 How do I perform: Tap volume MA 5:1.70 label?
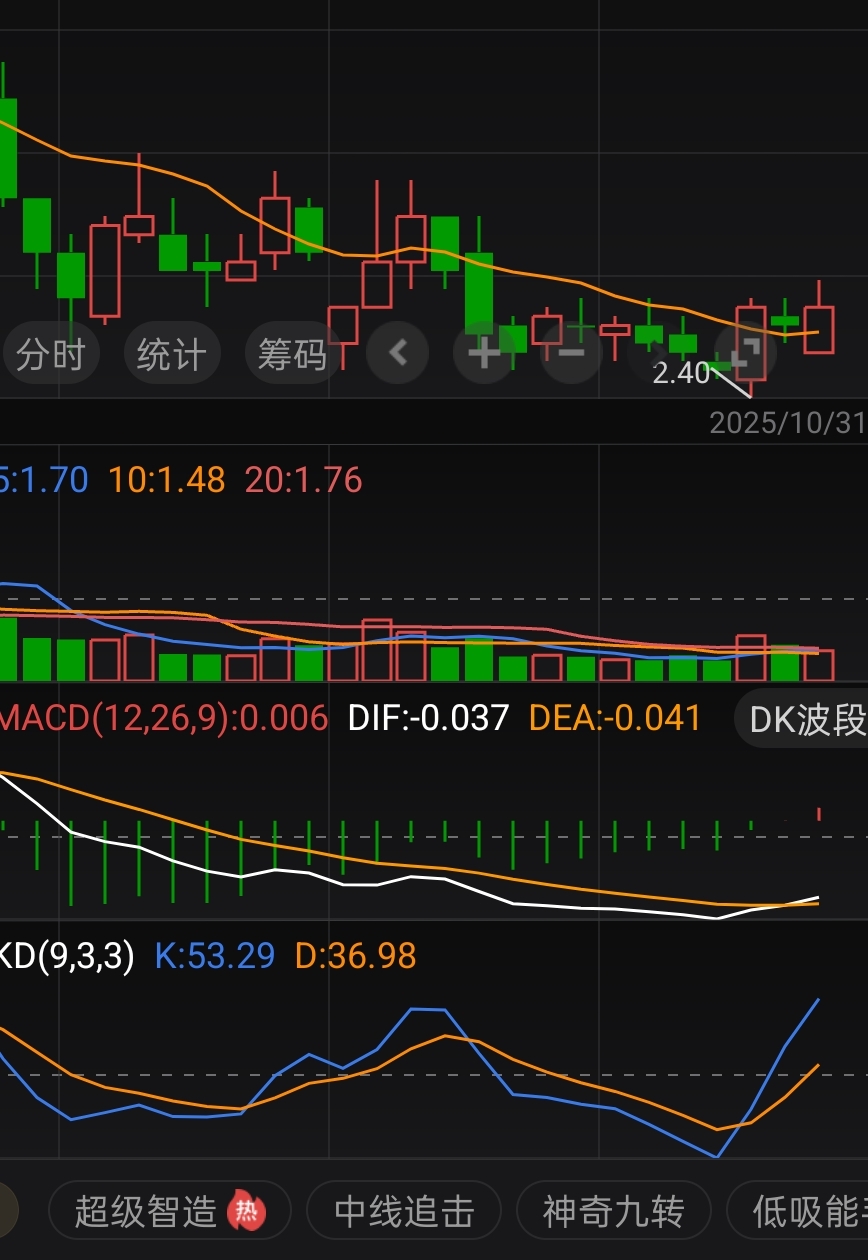tap(44, 480)
